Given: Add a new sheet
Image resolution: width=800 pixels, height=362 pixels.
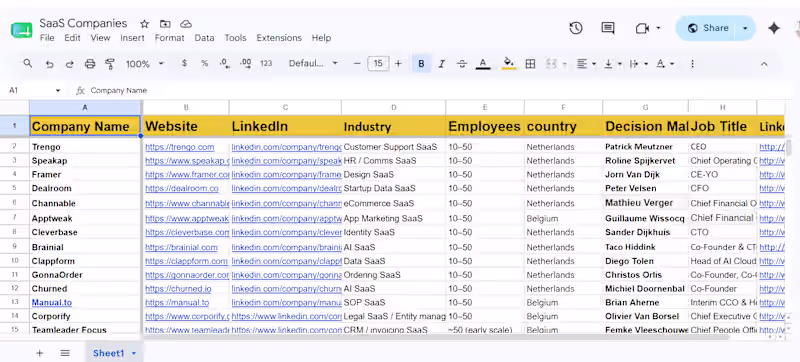Looking at the screenshot, I should (x=40, y=353).
